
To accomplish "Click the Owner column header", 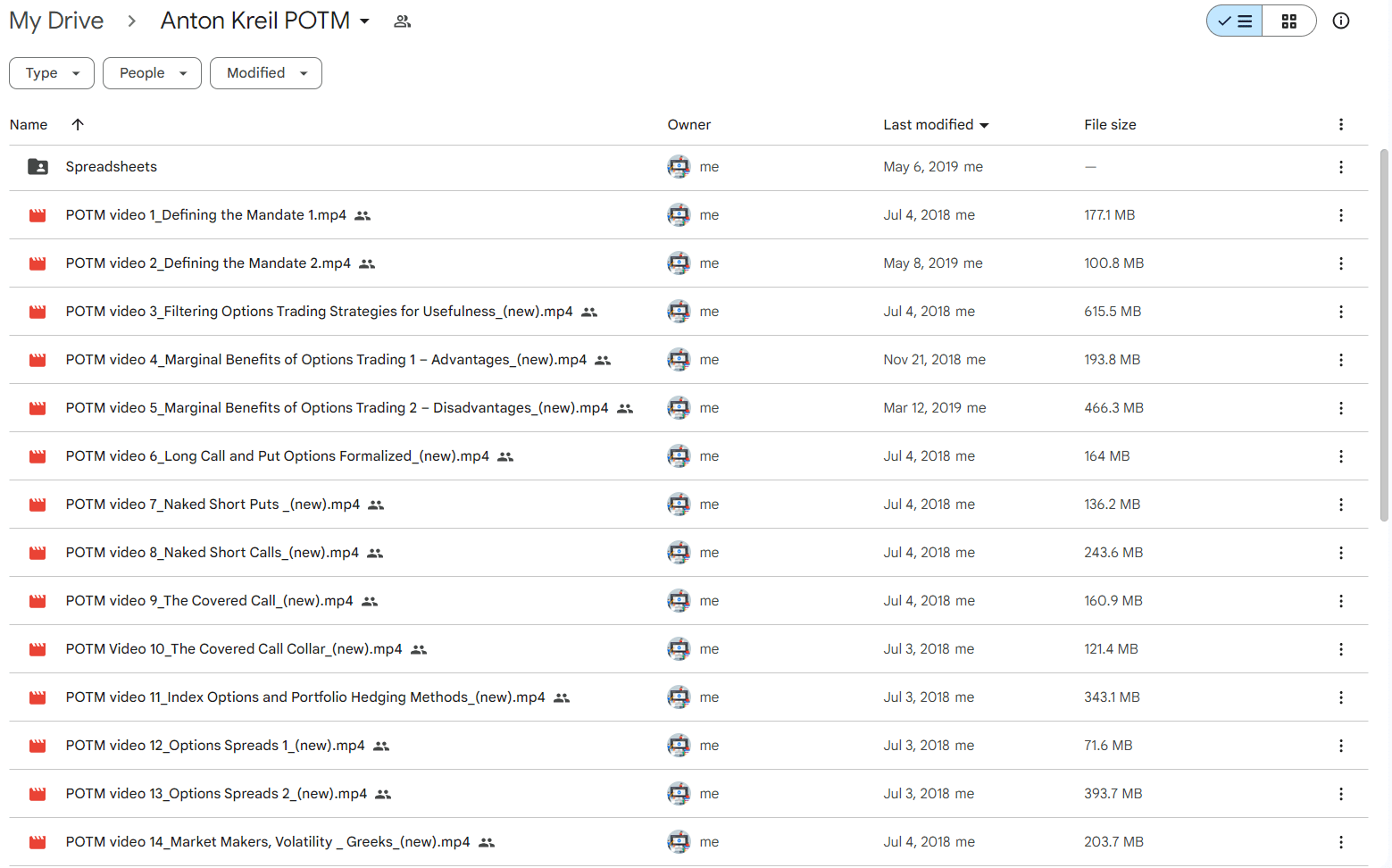I will click(x=689, y=125).
